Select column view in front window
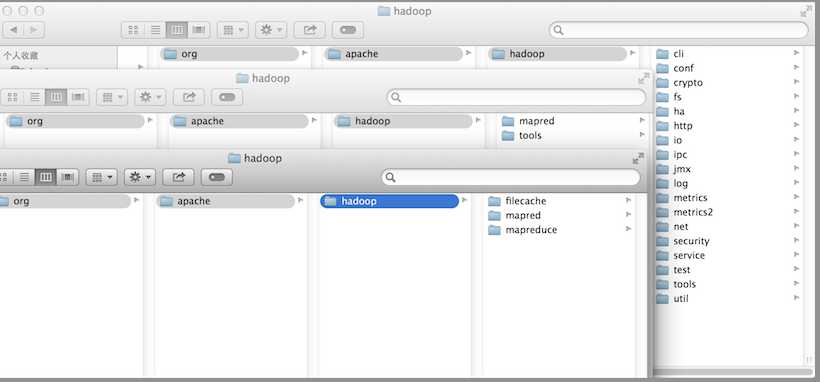Image resolution: width=820 pixels, height=382 pixels. coord(45,177)
